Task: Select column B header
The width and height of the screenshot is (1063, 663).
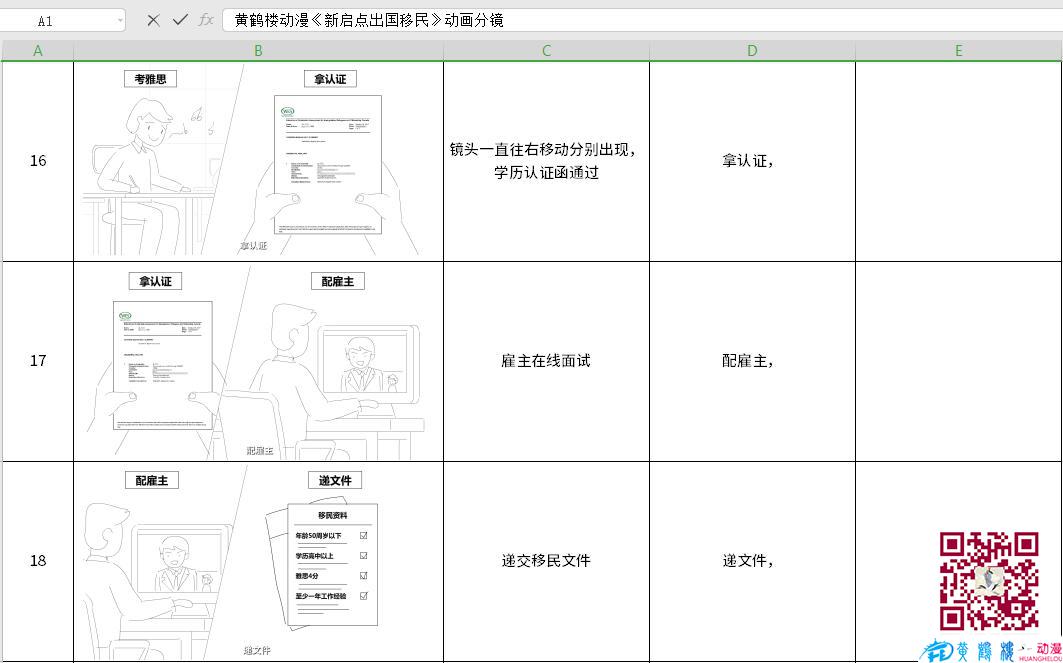Action: (x=258, y=51)
